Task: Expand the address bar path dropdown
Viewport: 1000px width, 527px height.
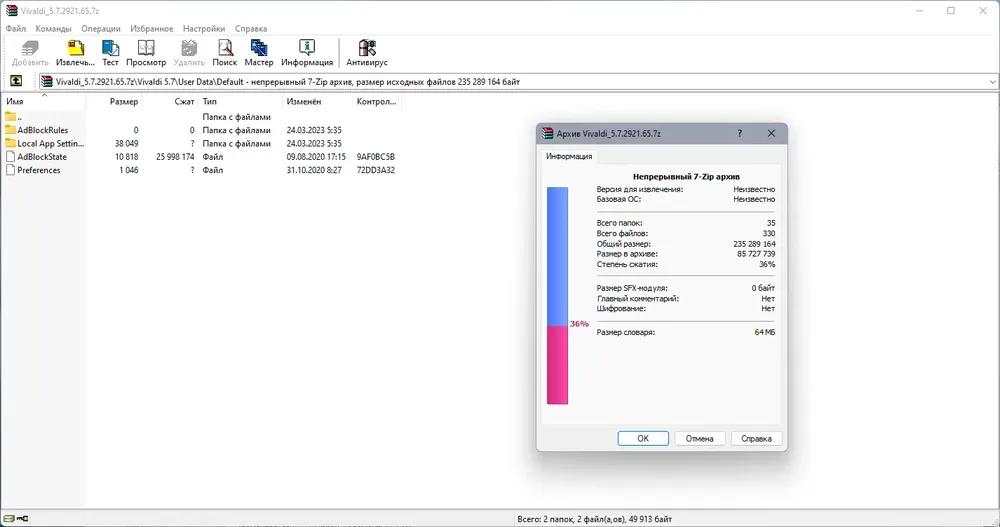Action: click(992, 82)
